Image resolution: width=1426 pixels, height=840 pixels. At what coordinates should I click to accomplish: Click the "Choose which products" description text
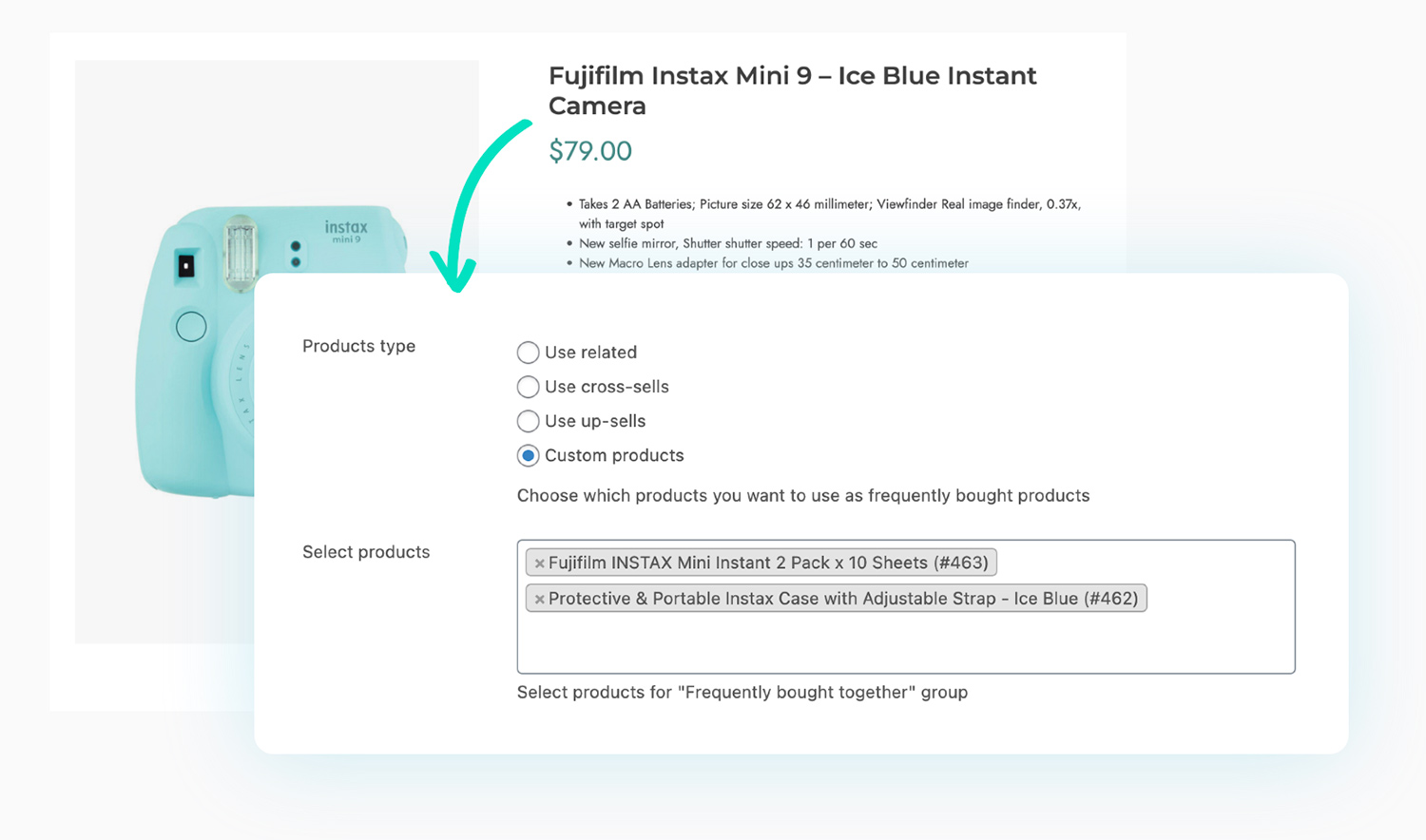tap(802, 495)
